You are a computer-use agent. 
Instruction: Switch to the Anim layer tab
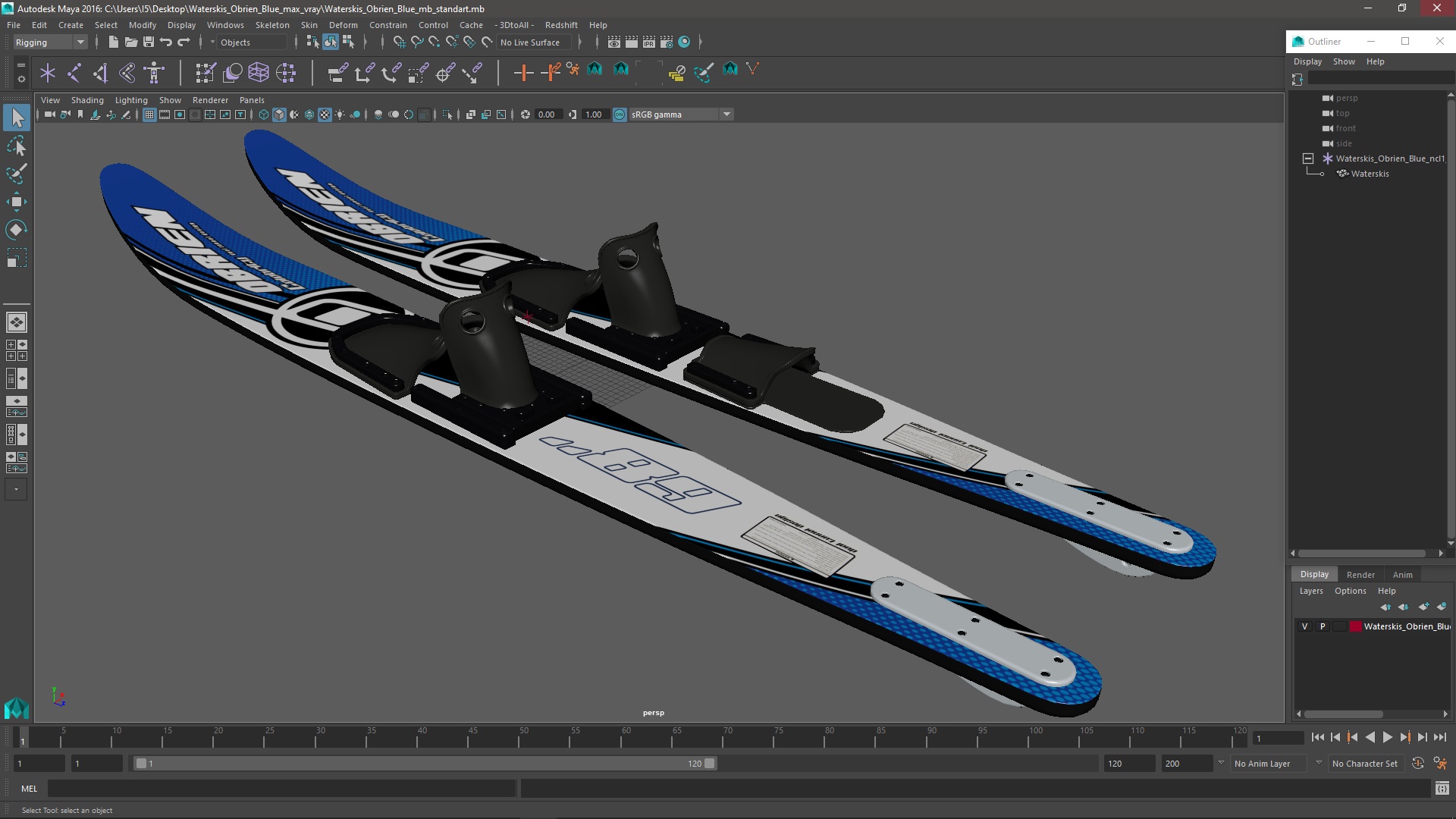click(x=1402, y=575)
